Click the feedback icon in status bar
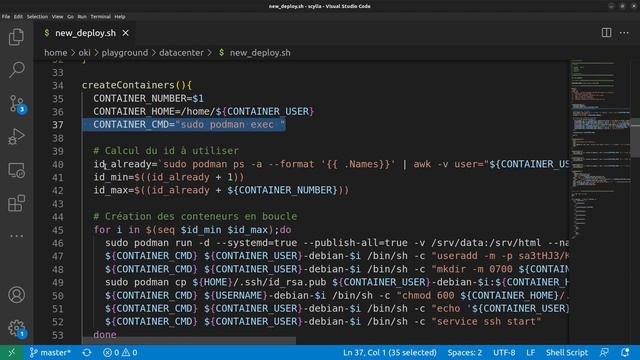This screenshot has height=360, width=640. pyautogui.click(x=604, y=353)
